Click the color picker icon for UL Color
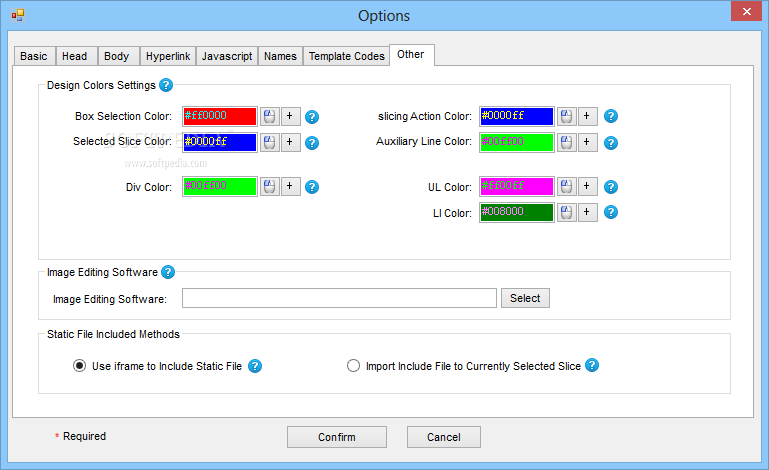 pos(566,186)
